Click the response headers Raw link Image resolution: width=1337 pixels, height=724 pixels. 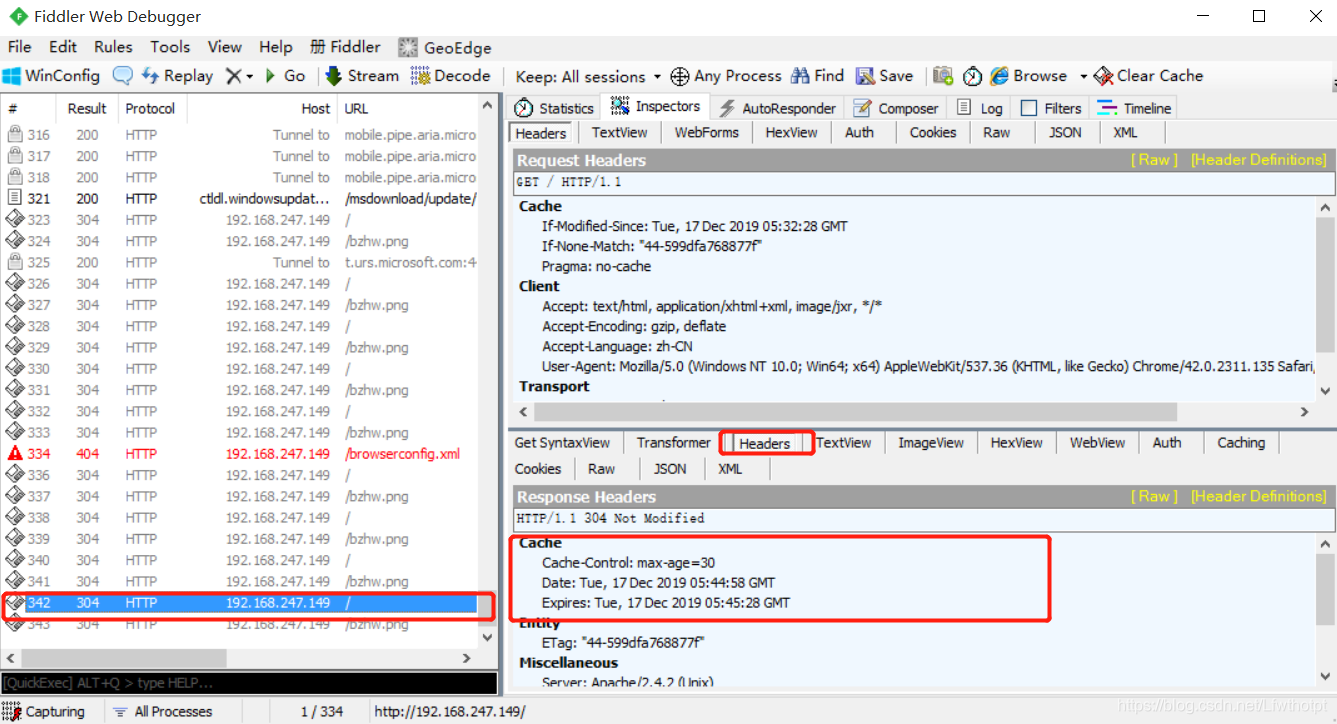[1154, 497]
